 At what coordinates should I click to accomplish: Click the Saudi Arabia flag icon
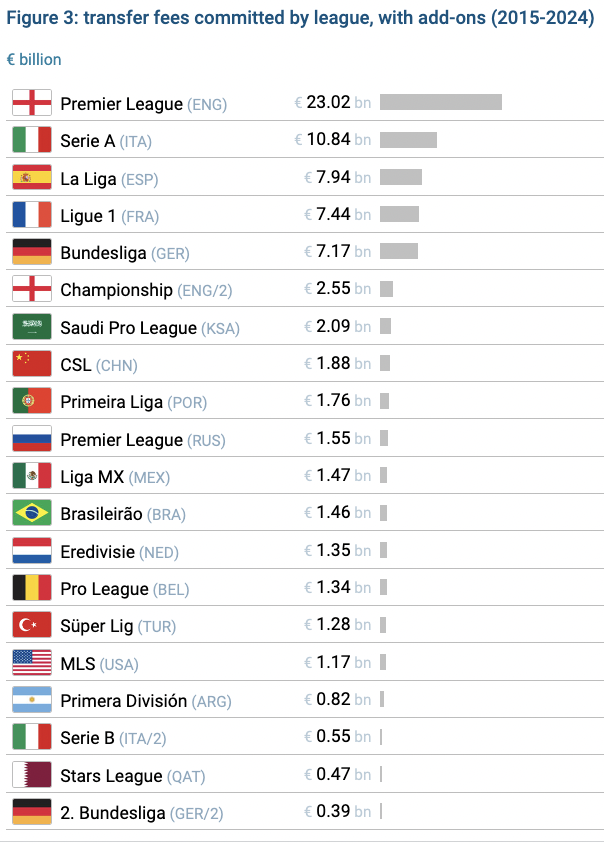[x=31, y=327]
